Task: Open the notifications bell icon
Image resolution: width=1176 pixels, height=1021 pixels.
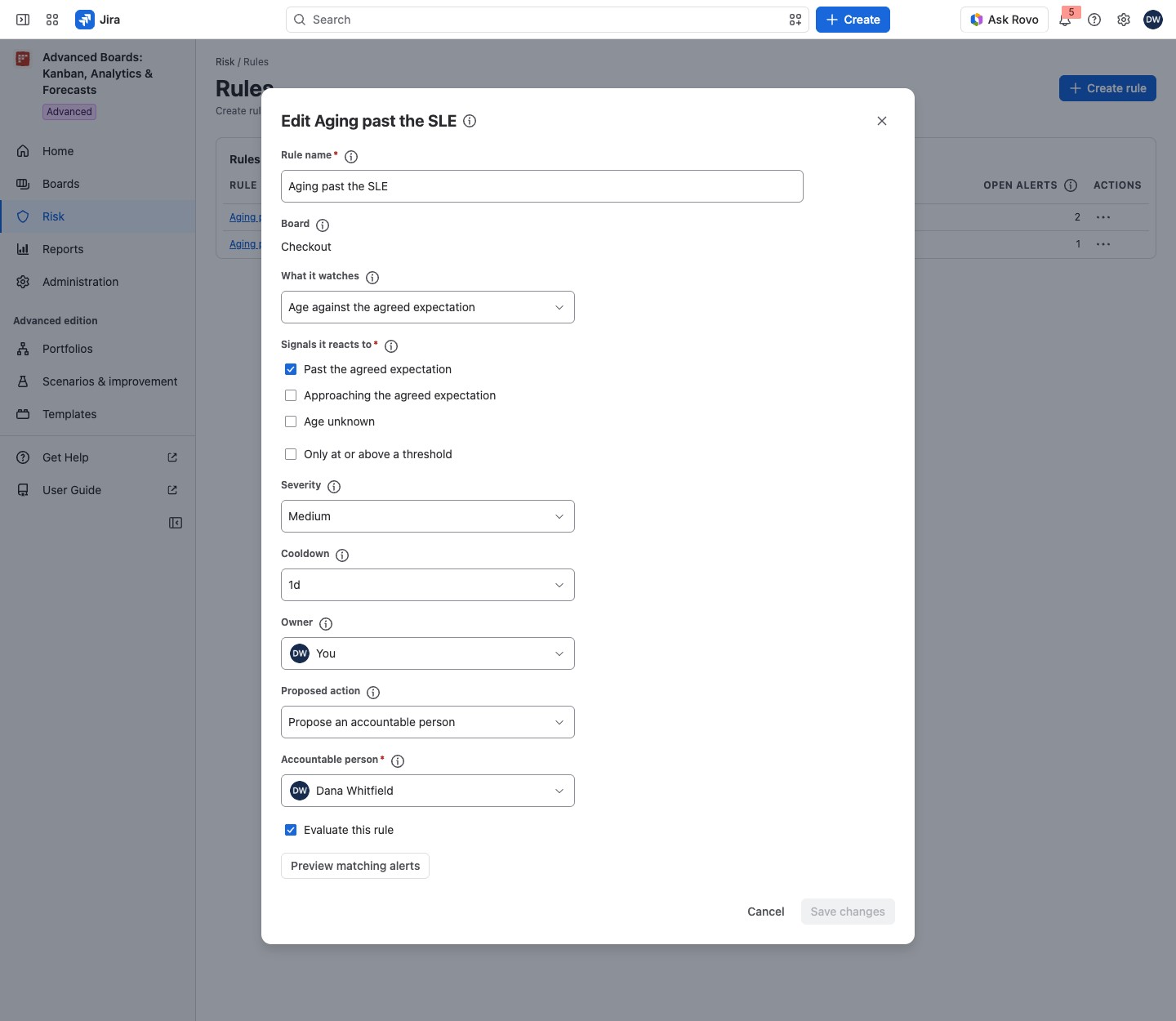Action: point(1065,20)
